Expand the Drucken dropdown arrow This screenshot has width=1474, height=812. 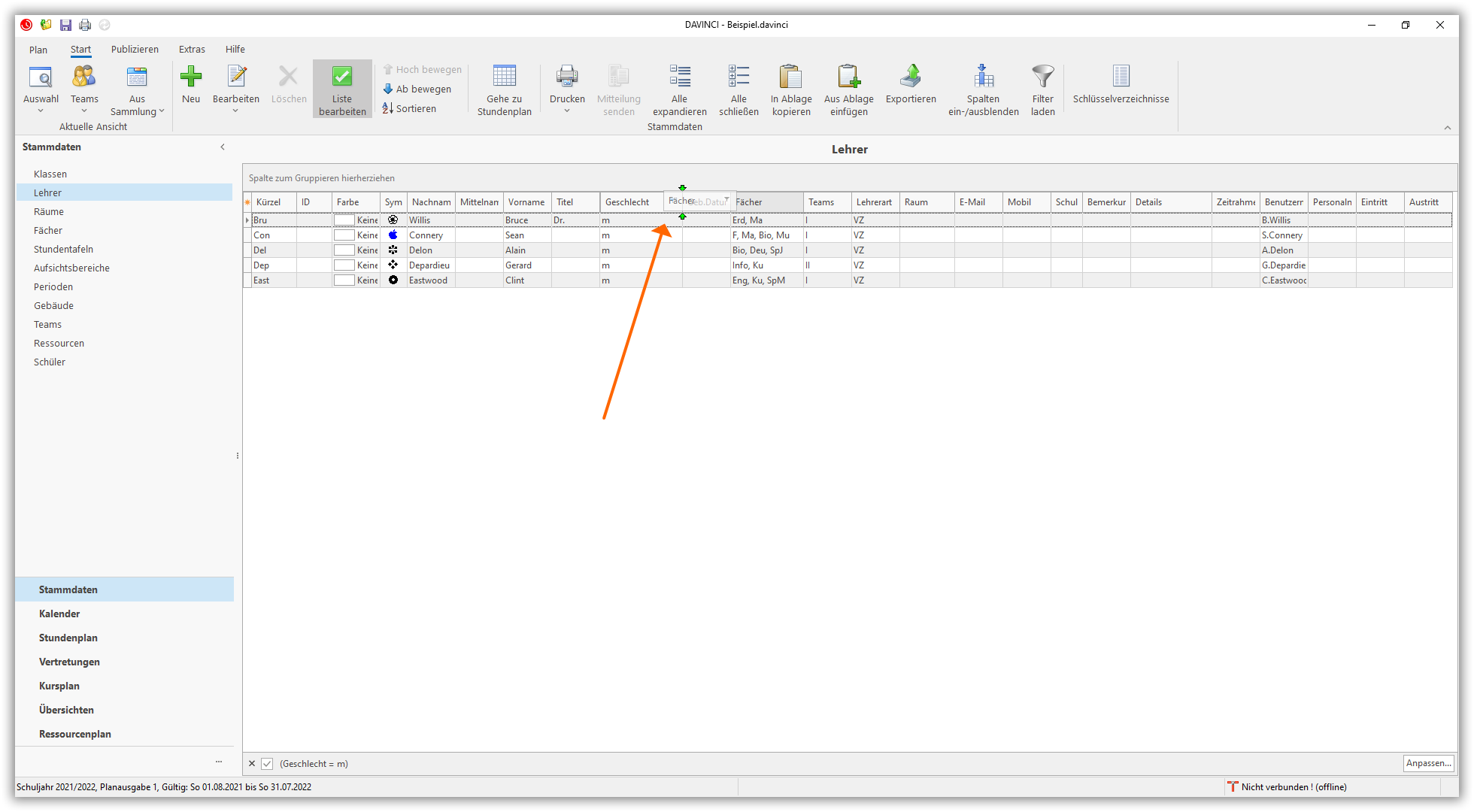567,111
